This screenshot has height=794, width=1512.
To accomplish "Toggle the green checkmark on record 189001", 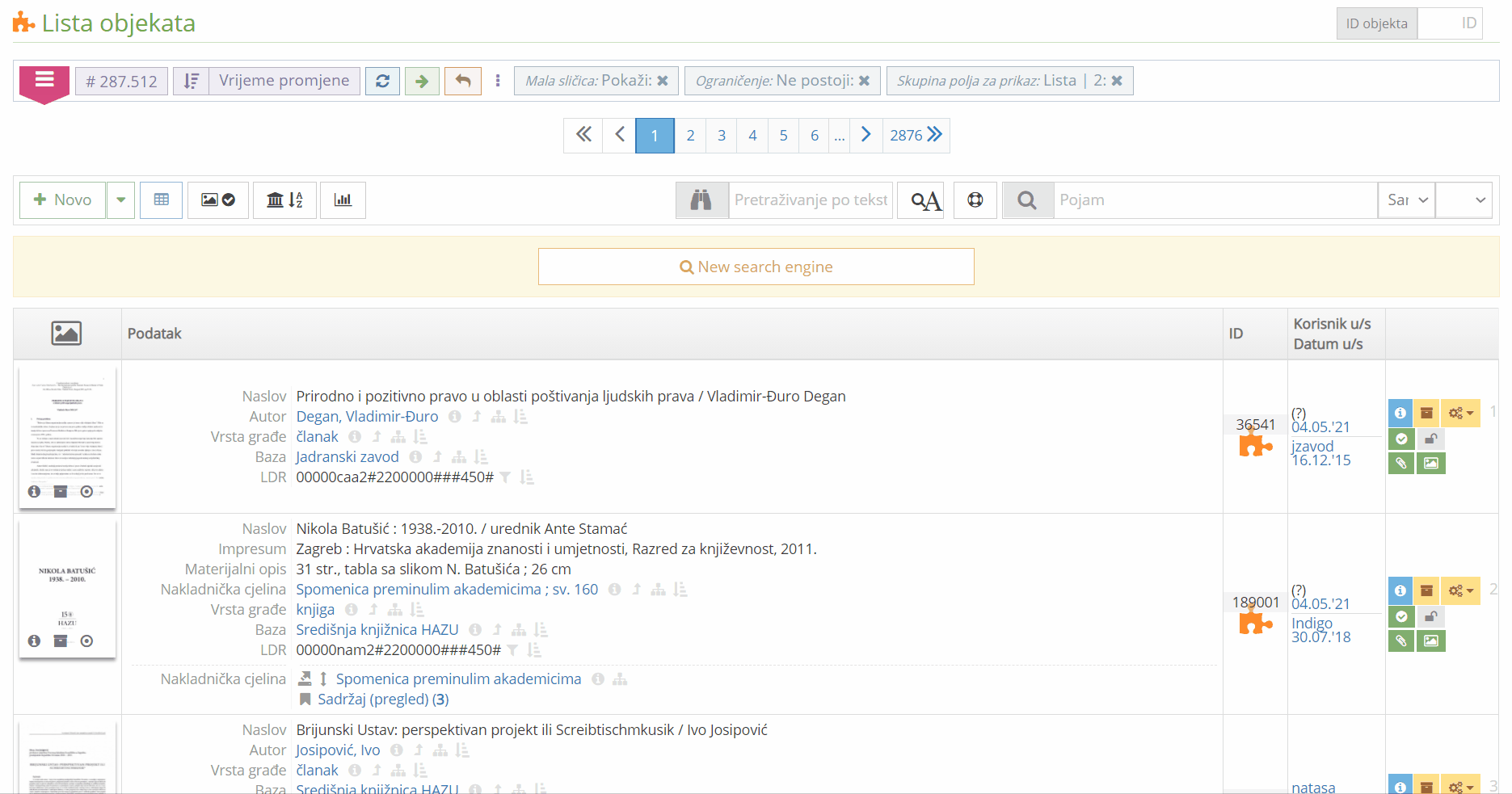I will [1401, 616].
